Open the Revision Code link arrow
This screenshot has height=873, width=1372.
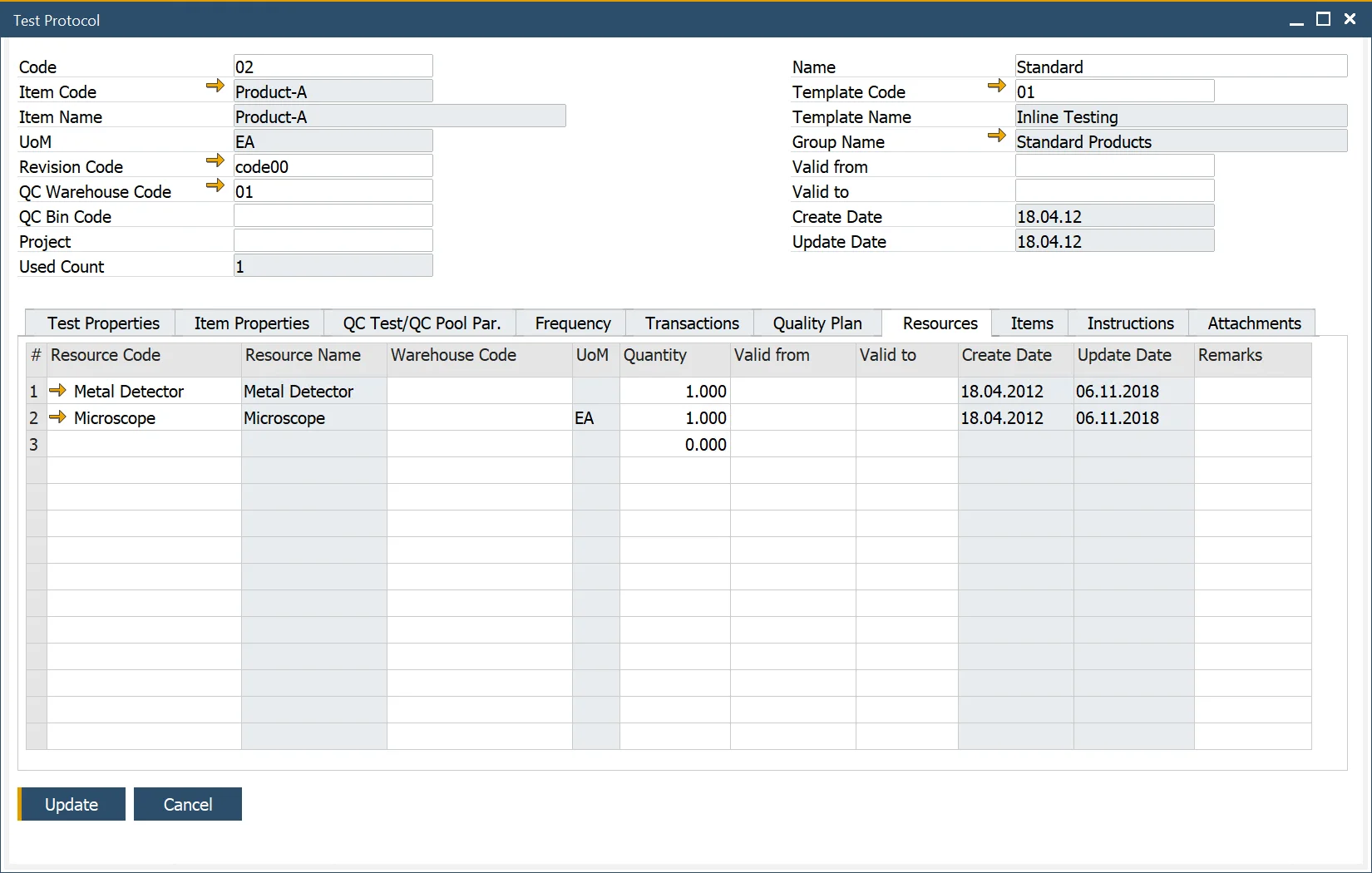215,160
